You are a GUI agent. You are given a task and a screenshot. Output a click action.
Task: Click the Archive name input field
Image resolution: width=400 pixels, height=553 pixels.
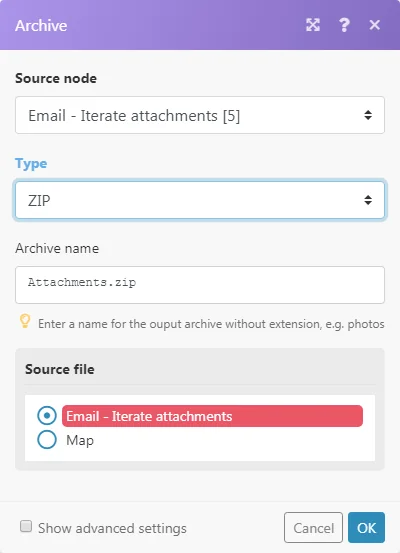(x=200, y=285)
